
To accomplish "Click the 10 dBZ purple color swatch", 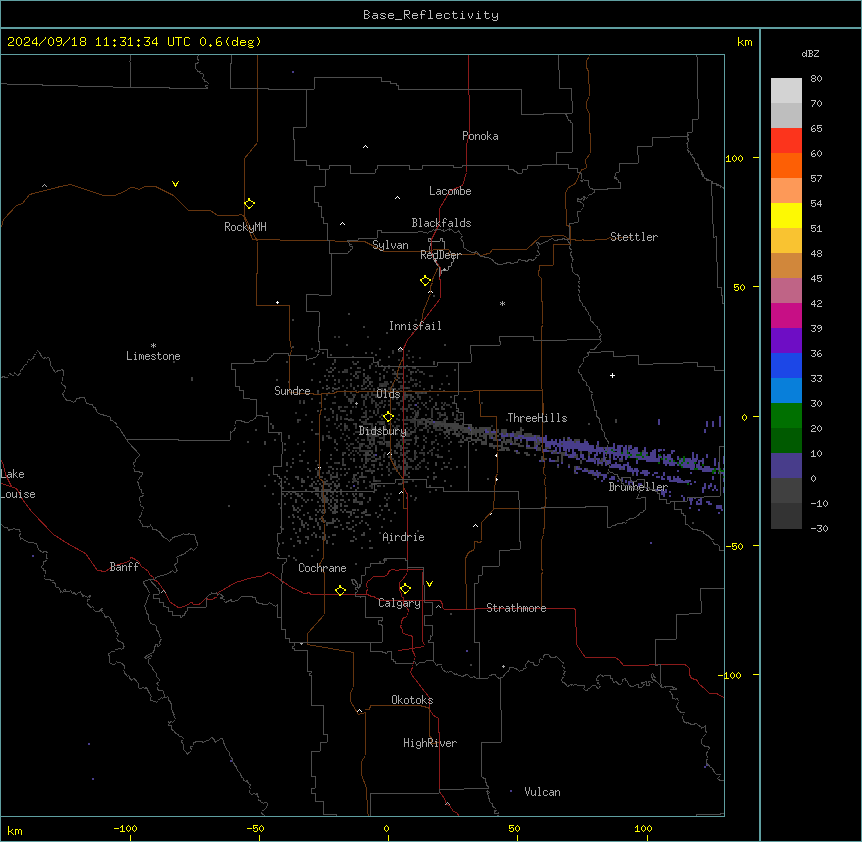I will click(x=786, y=466).
